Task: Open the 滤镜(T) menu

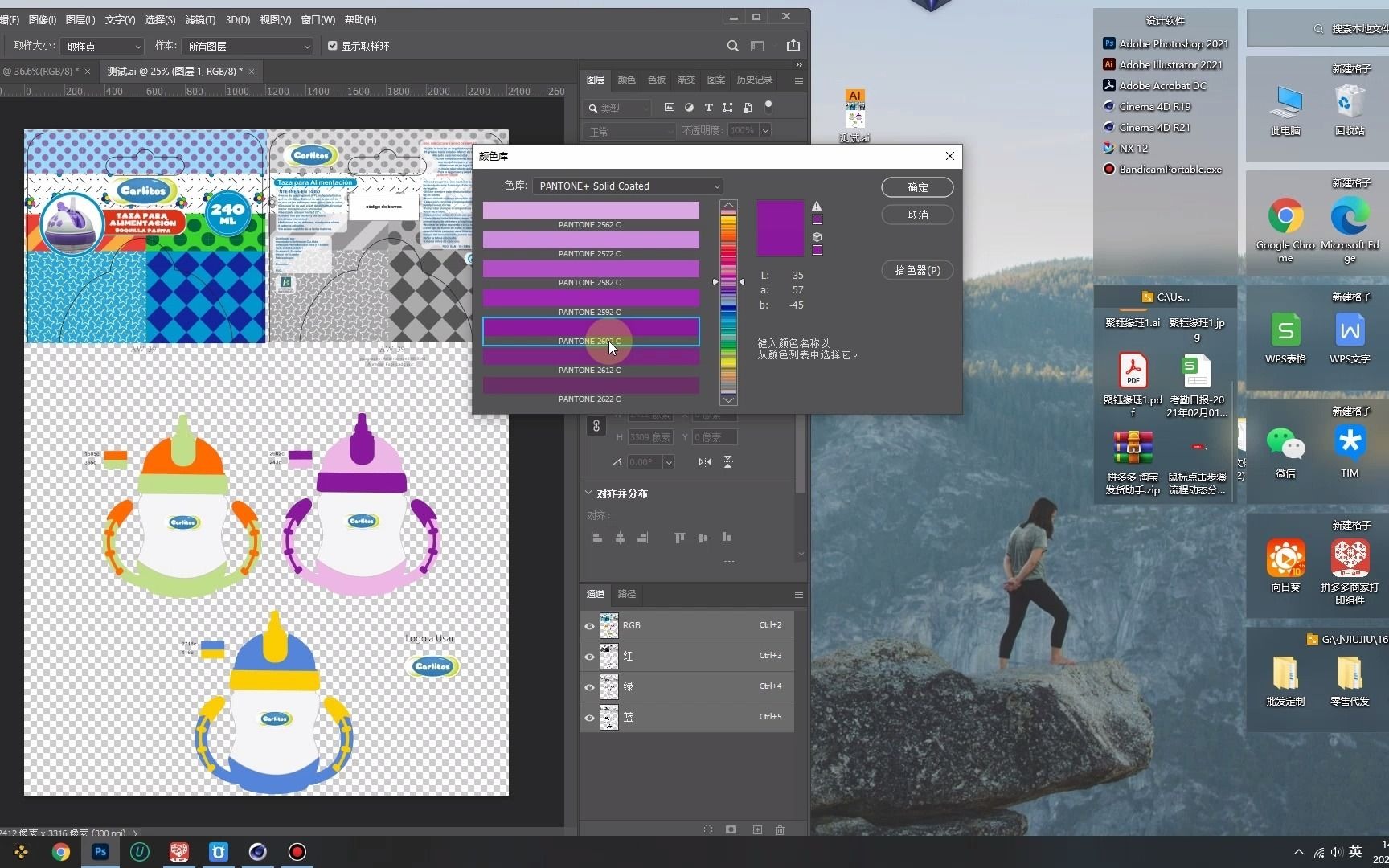Action: (200, 19)
